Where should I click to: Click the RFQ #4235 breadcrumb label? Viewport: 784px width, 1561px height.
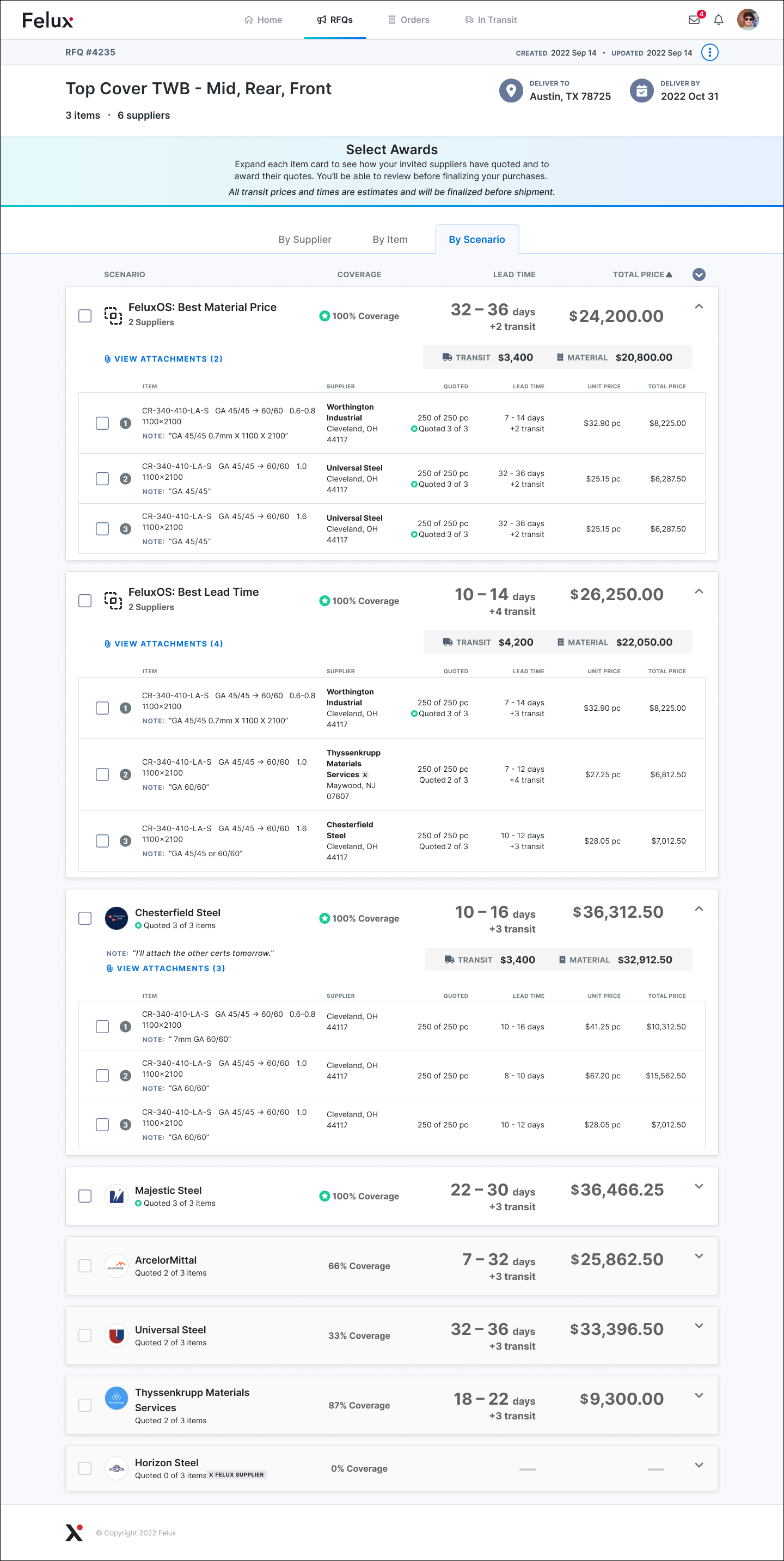(x=90, y=52)
